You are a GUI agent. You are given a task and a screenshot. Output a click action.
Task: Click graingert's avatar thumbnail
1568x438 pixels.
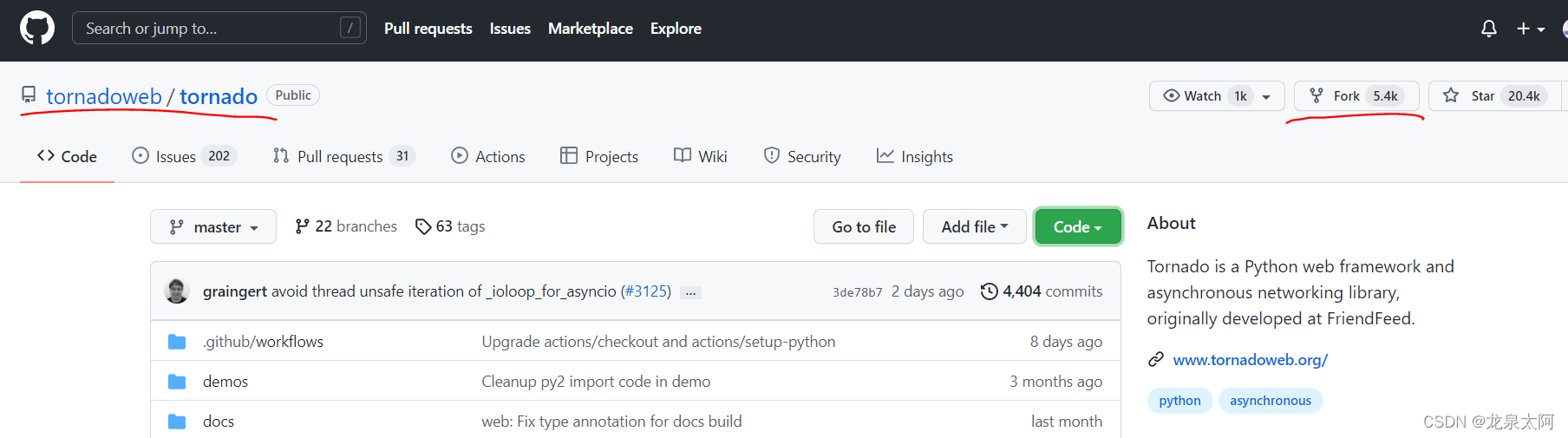pyautogui.click(x=177, y=291)
